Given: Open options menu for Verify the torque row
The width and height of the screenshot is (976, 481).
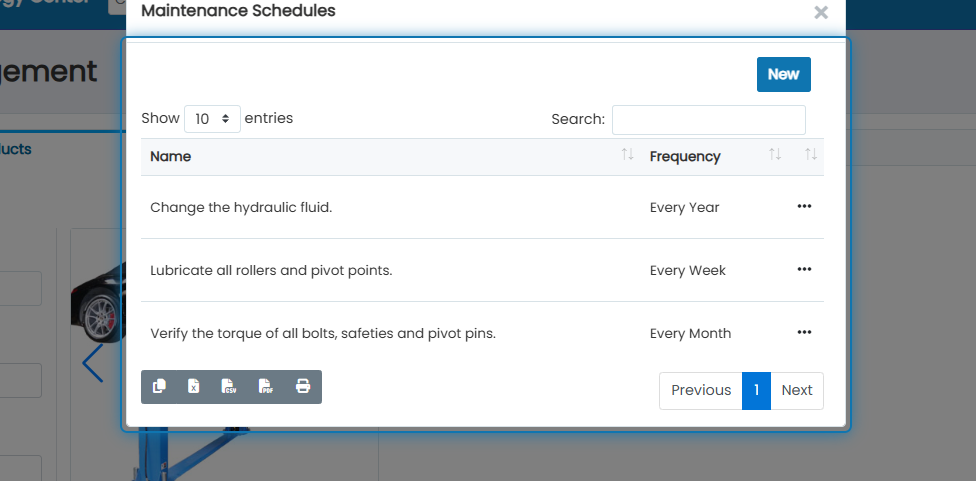Looking at the screenshot, I should [804, 332].
